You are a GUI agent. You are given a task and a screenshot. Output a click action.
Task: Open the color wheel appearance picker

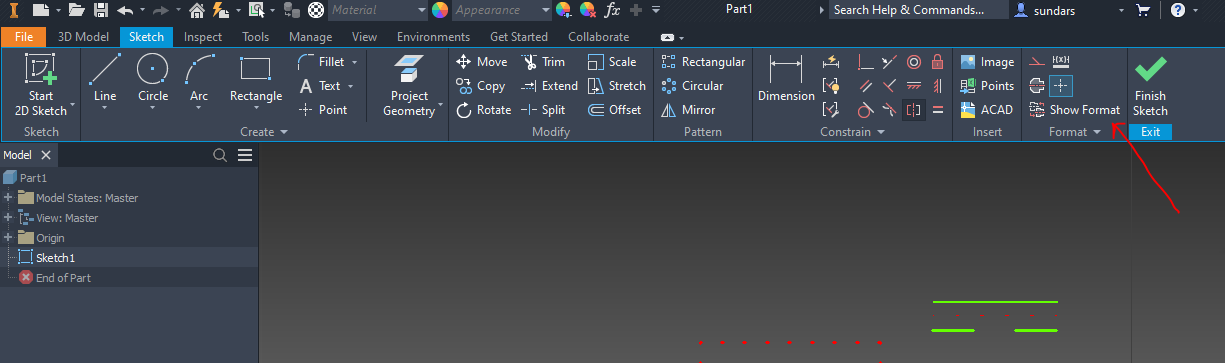(x=440, y=10)
